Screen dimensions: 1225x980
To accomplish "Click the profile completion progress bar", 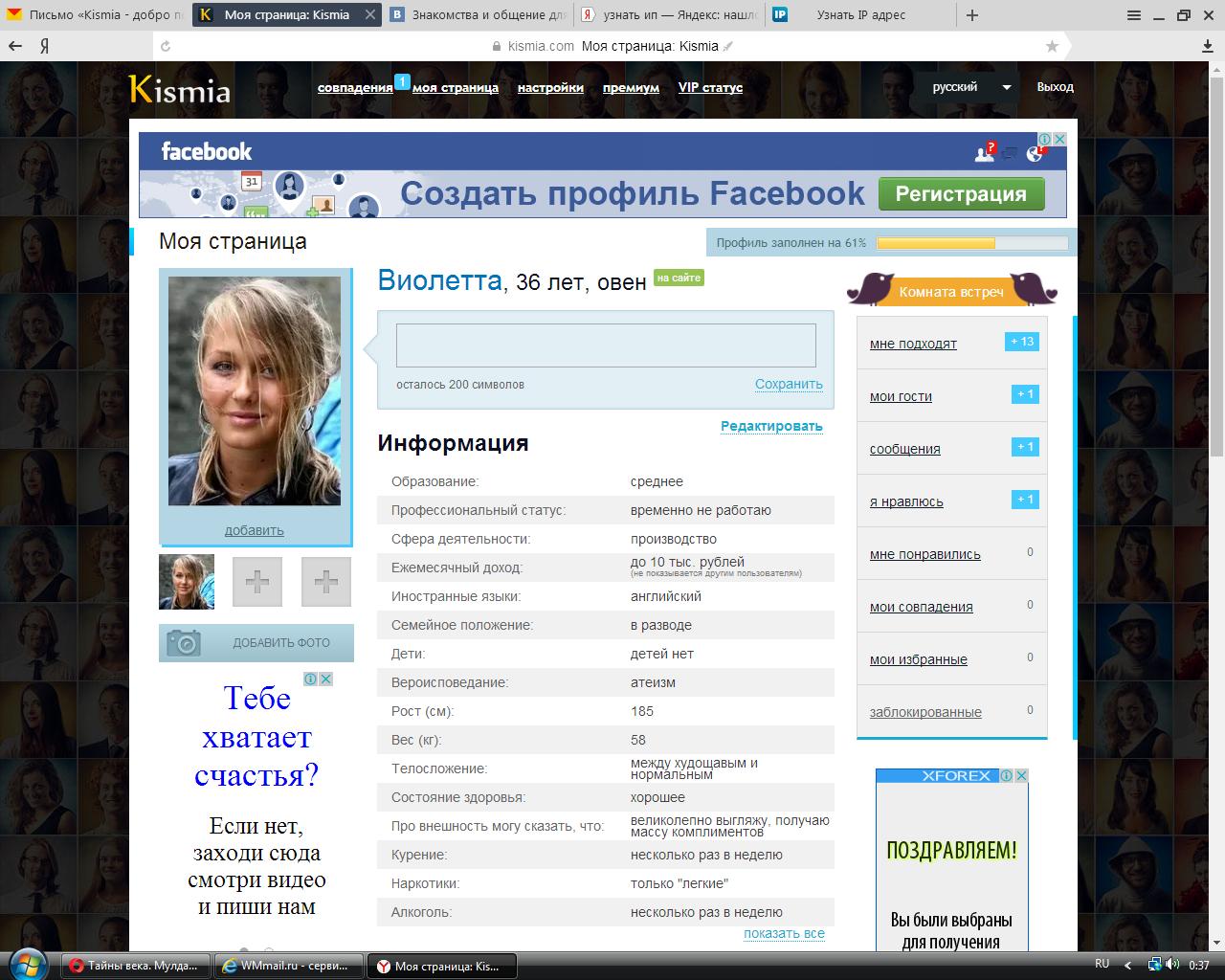I will [972, 243].
